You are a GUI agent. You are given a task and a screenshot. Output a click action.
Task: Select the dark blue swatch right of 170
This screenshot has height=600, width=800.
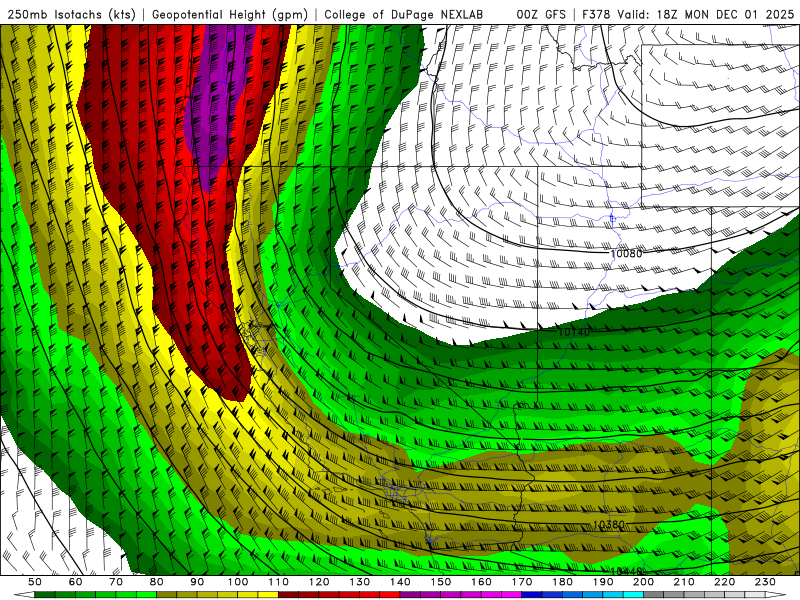tap(532, 595)
